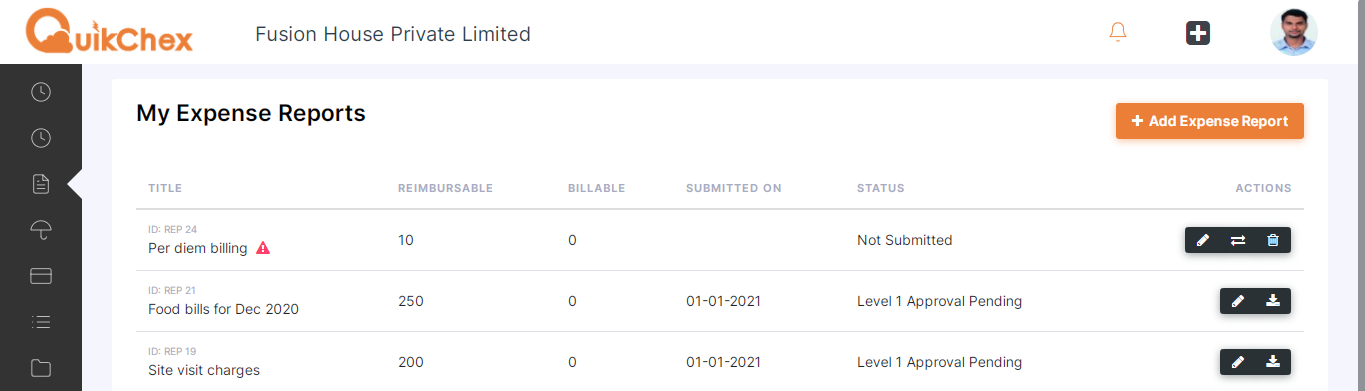Select the document icon in sidebar
This screenshot has height=391, width=1365.
41,184
